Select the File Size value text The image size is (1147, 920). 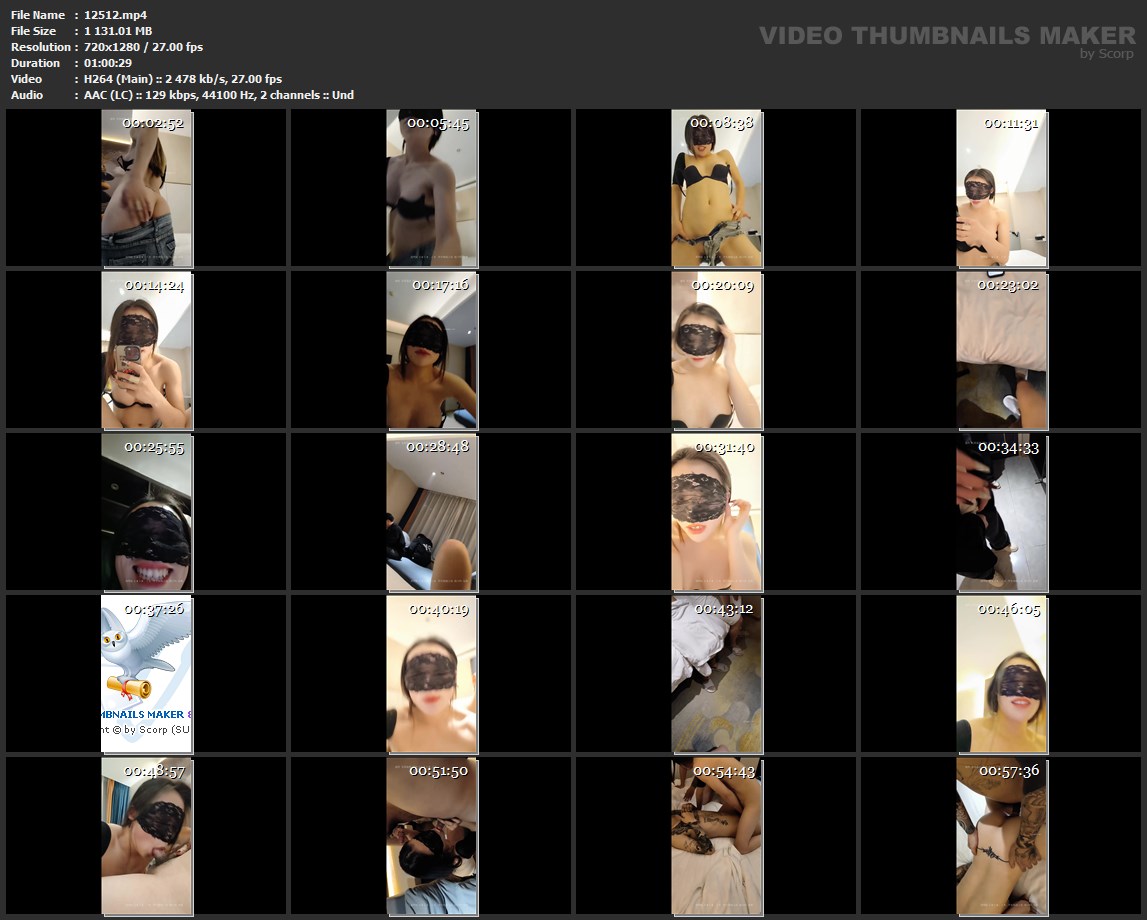tap(118, 31)
